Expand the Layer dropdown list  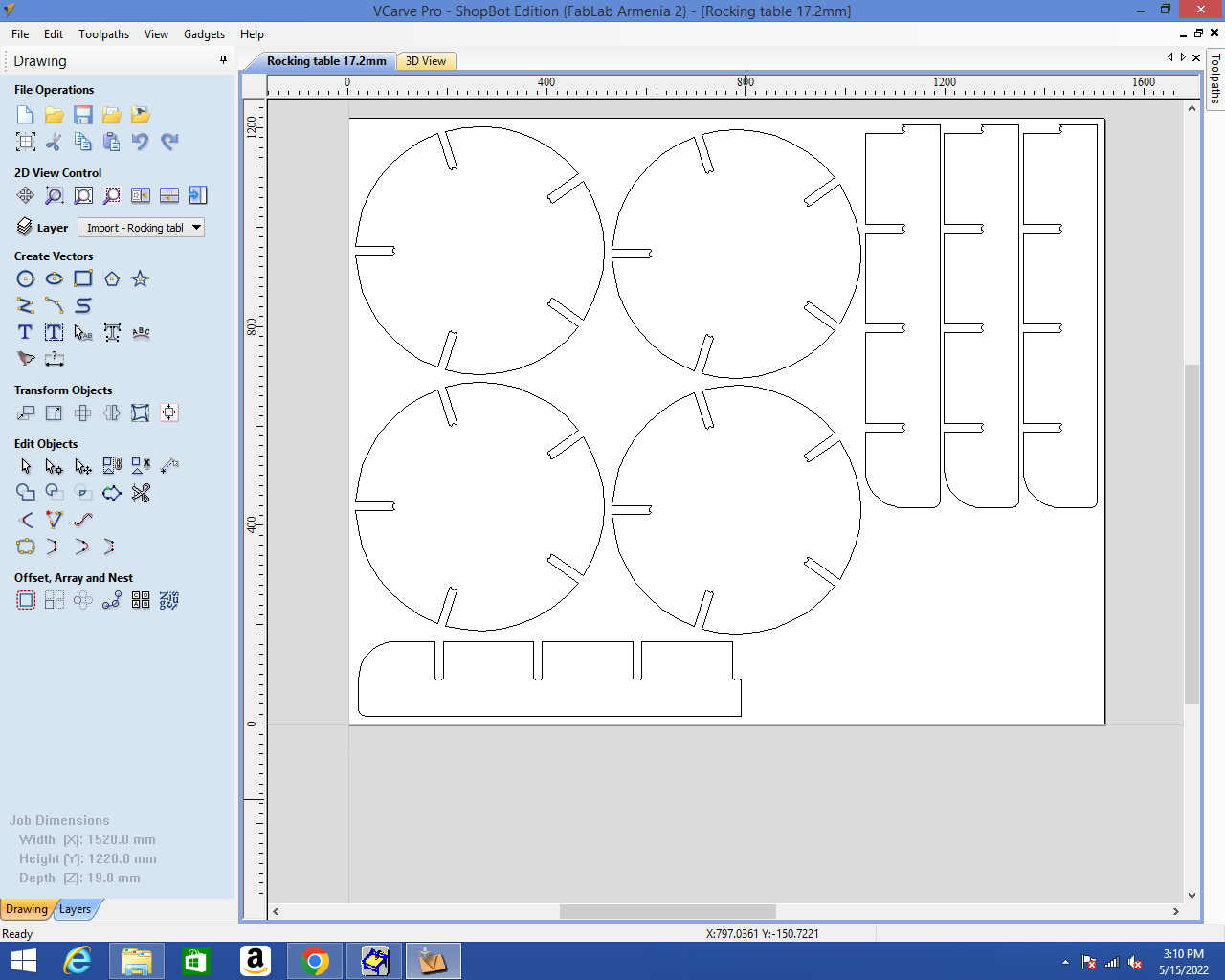[196, 228]
